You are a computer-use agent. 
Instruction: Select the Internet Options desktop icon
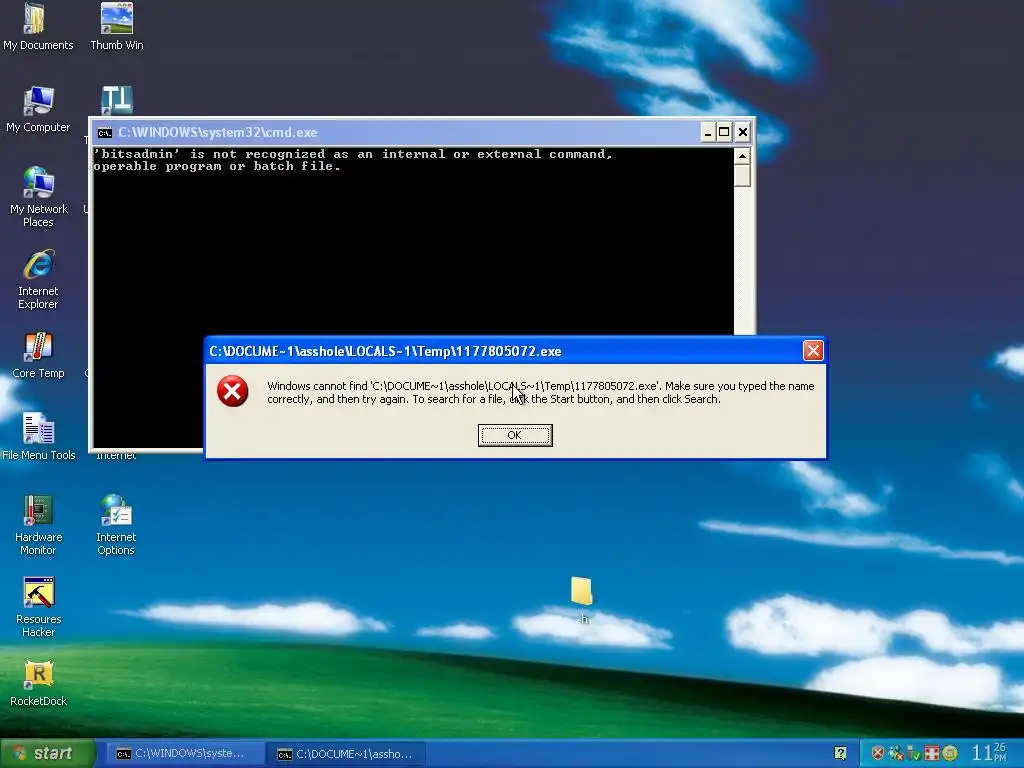(116, 525)
